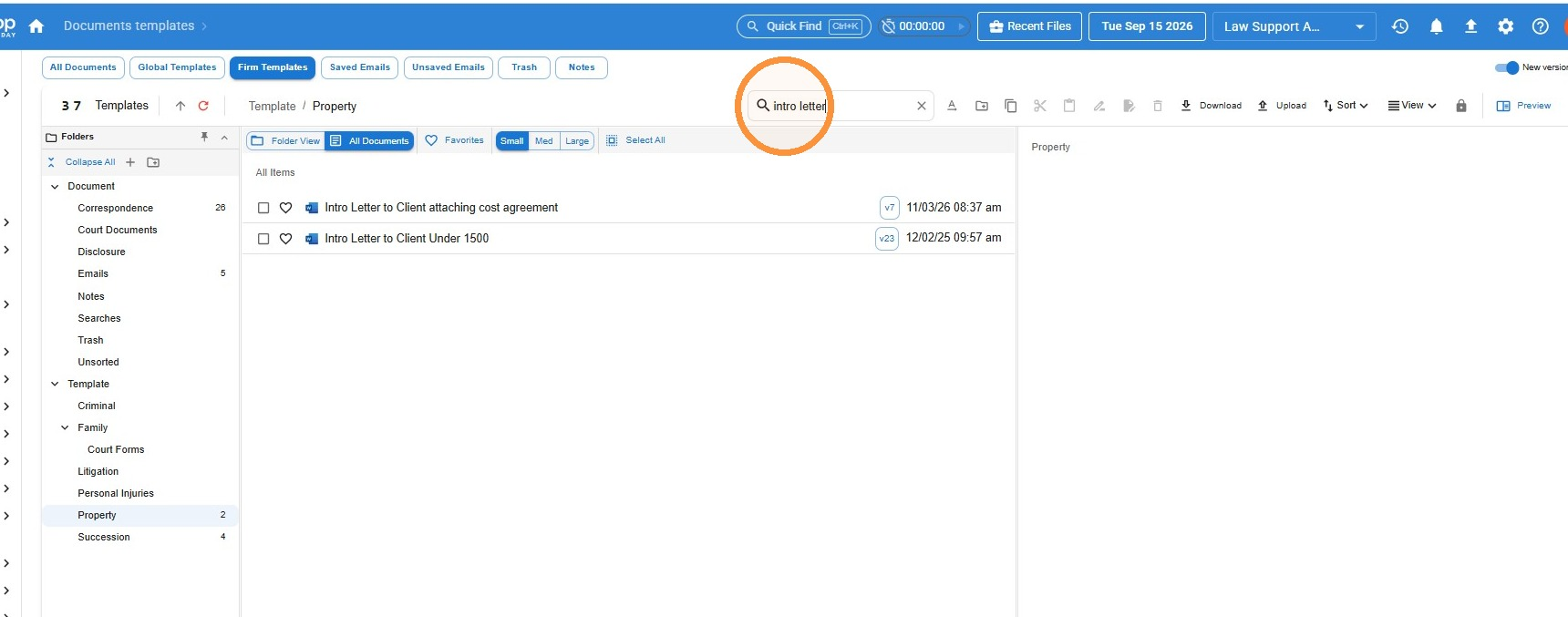Refresh the templates list with red icon
The width and height of the screenshot is (1568, 617).
tap(203, 106)
